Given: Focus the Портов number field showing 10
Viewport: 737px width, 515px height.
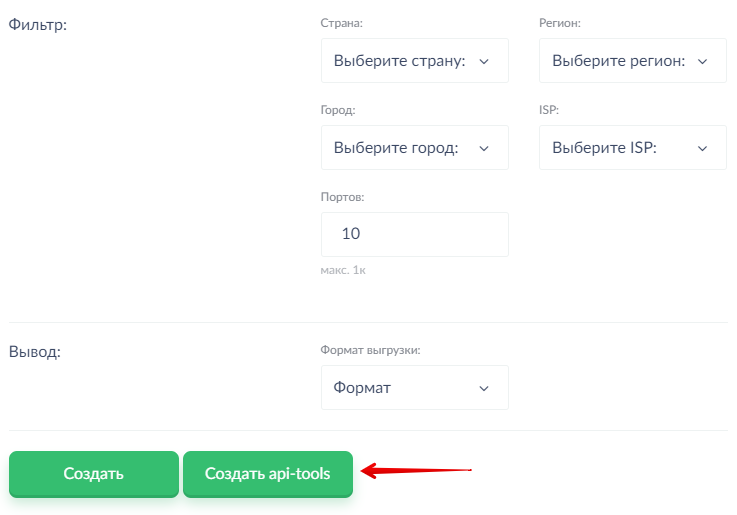Looking at the screenshot, I should coord(415,234).
